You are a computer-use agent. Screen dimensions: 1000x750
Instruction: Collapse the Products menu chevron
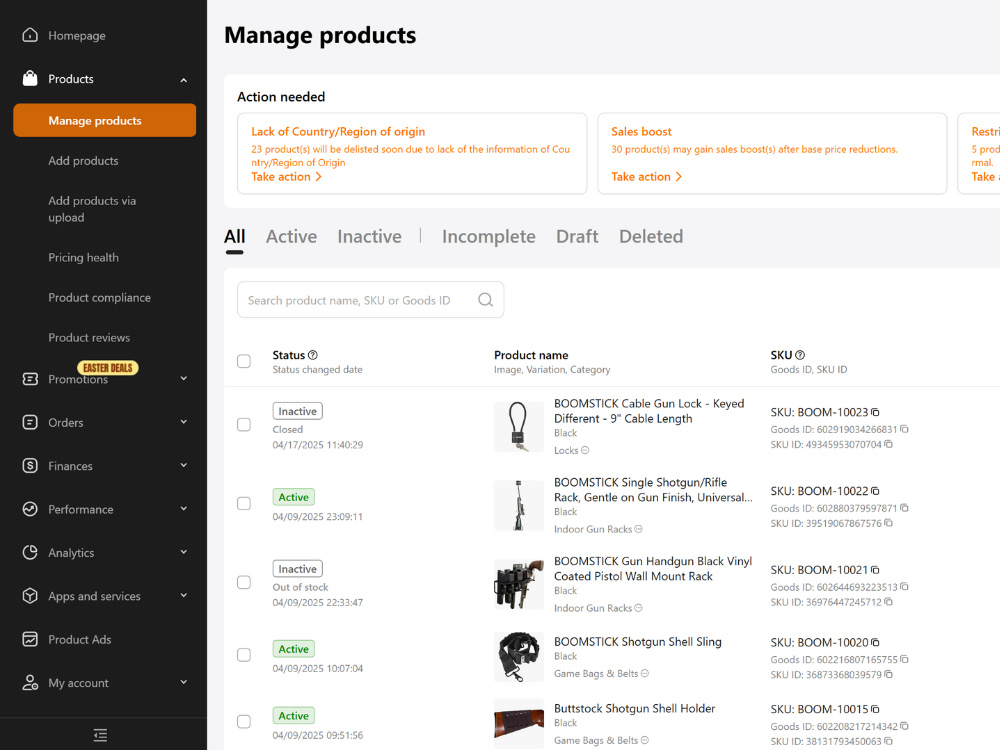point(184,80)
